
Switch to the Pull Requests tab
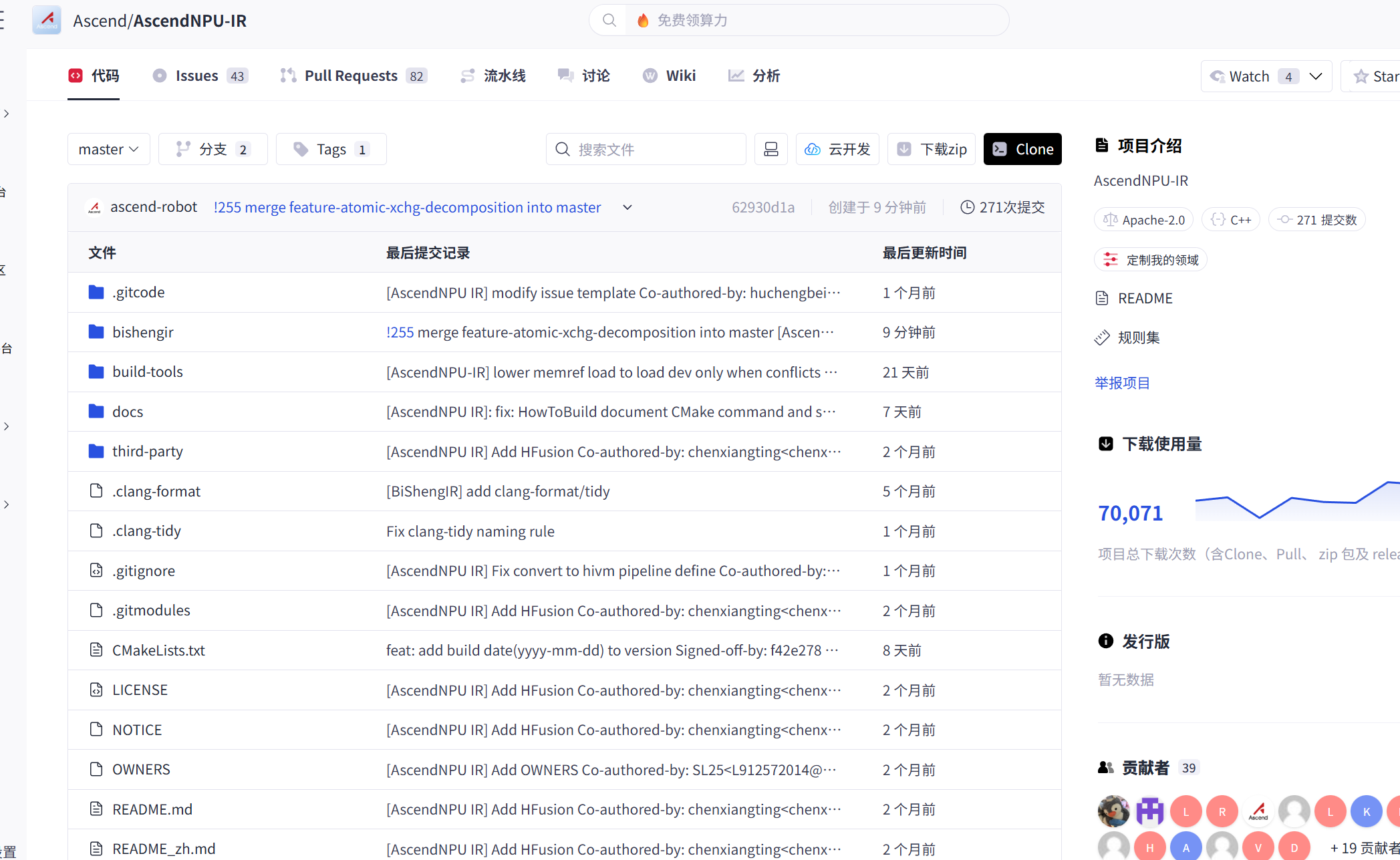(353, 76)
